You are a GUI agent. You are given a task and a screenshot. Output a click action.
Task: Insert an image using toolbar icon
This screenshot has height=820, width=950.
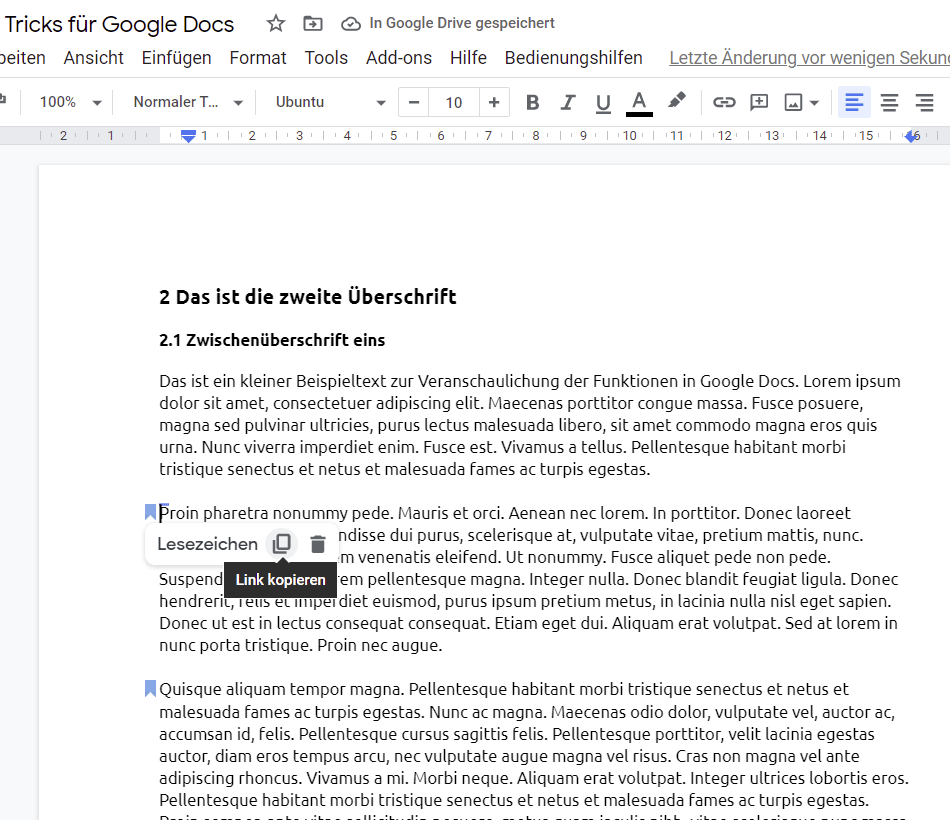[793, 102]
